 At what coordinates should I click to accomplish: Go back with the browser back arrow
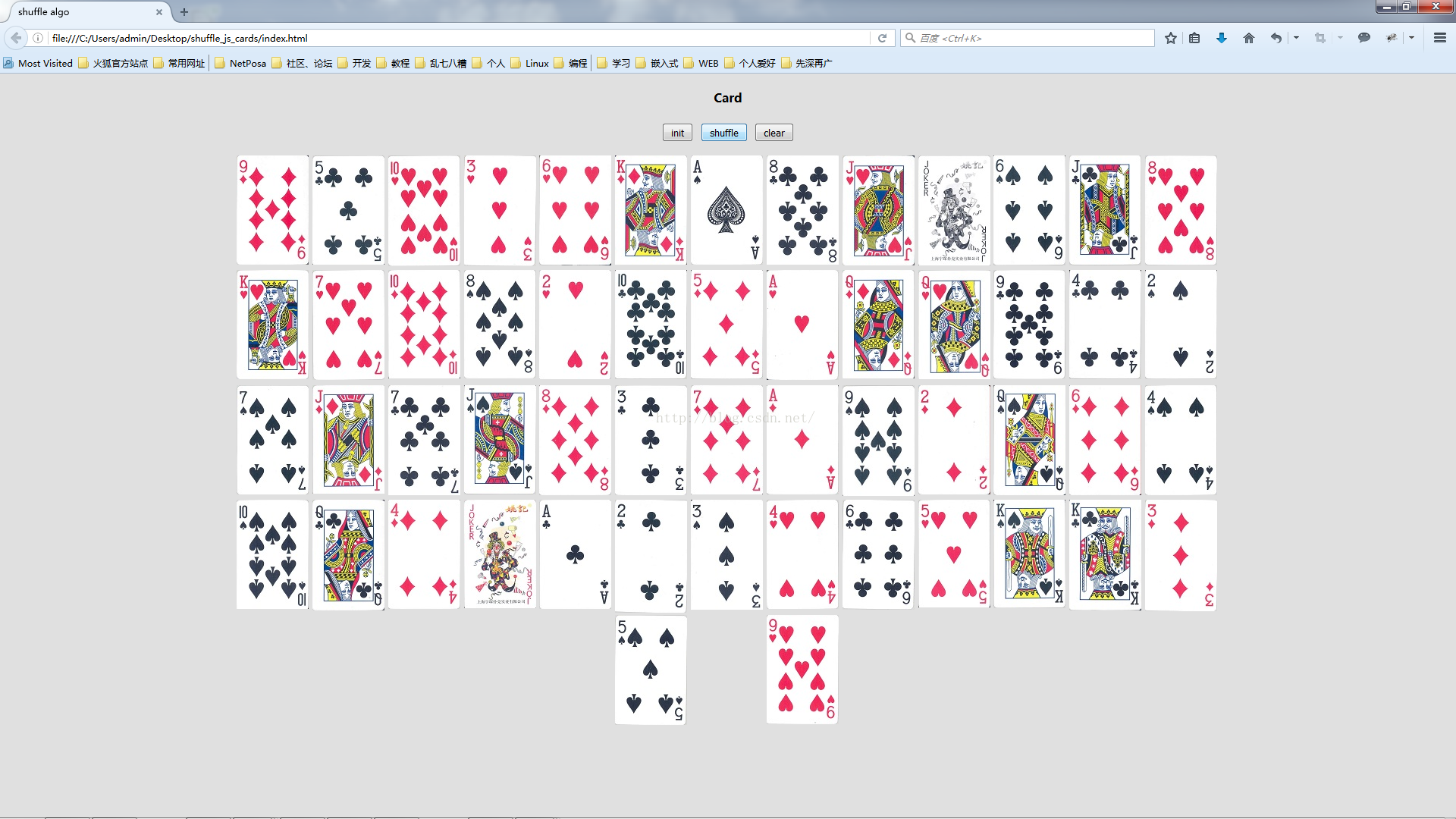click(x=16, y=38)
